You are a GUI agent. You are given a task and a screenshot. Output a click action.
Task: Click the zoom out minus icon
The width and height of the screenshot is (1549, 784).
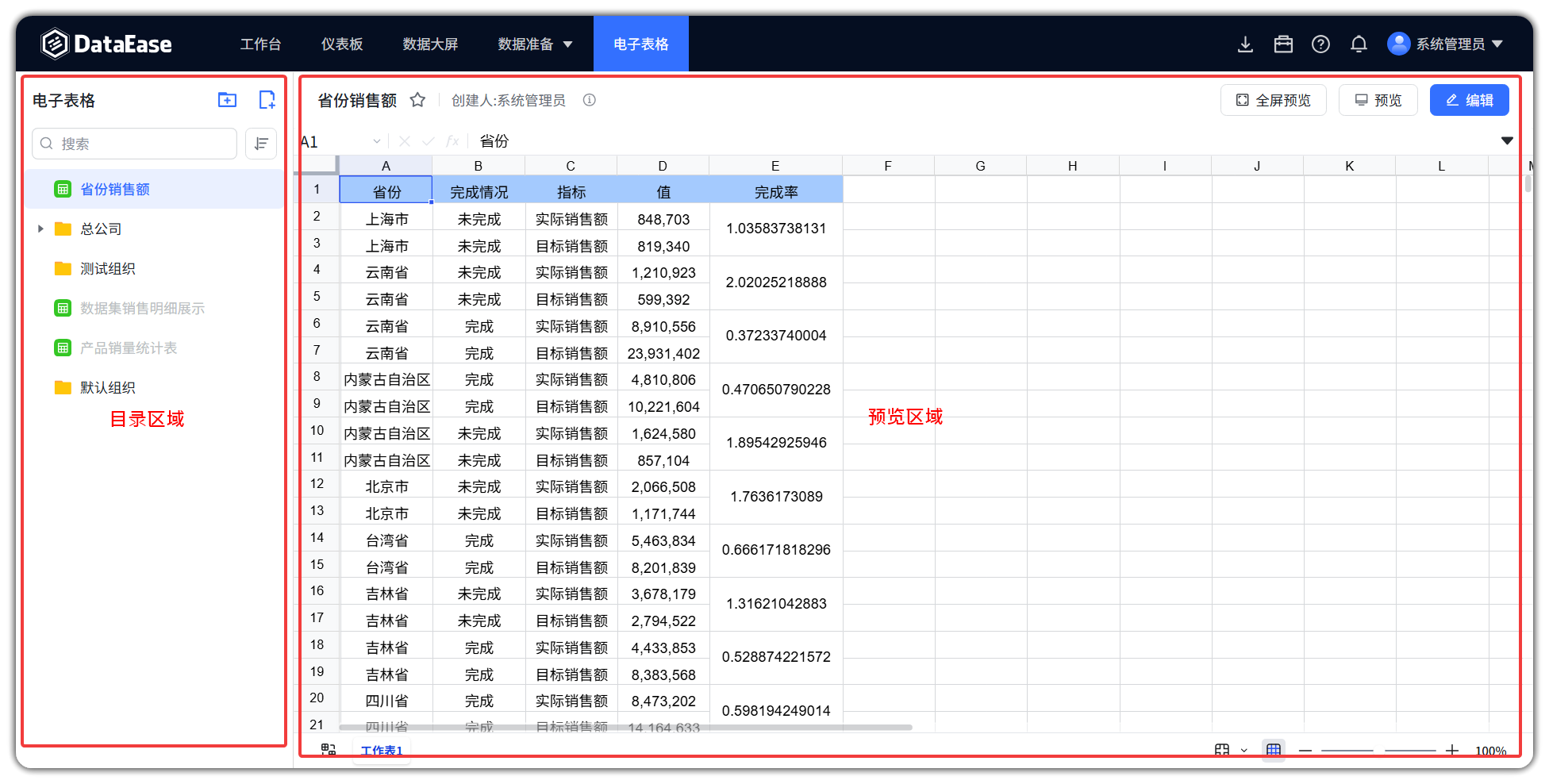(1305, 750)
